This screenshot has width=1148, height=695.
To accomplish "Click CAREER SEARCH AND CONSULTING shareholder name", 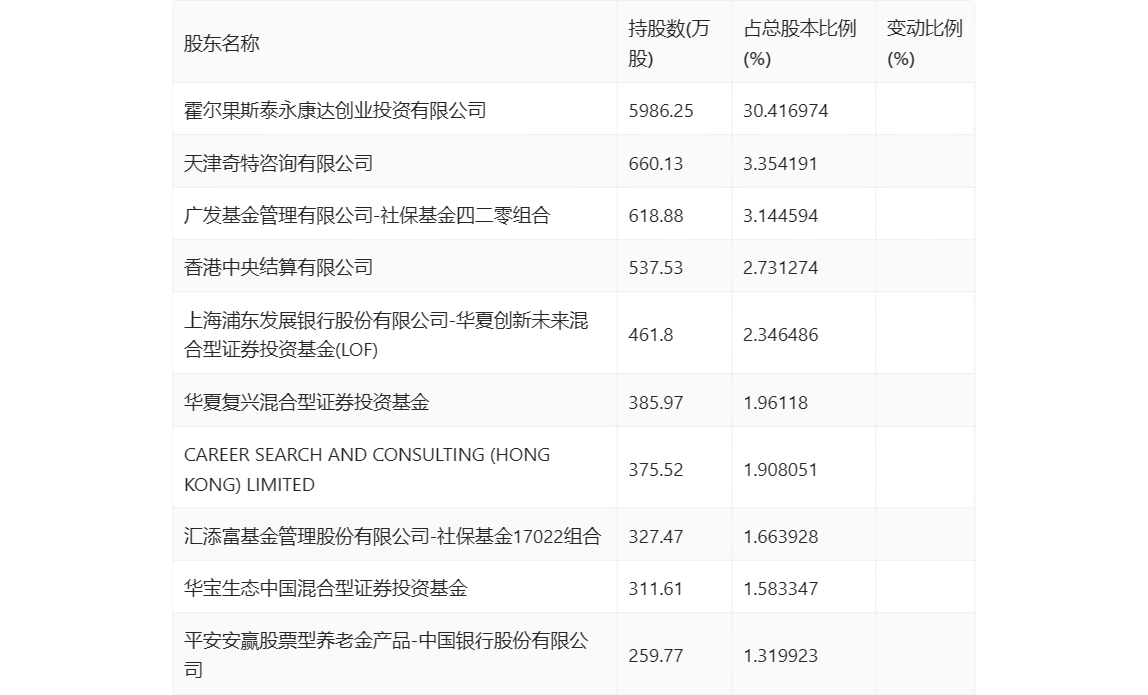I will (x=367, y=470).
